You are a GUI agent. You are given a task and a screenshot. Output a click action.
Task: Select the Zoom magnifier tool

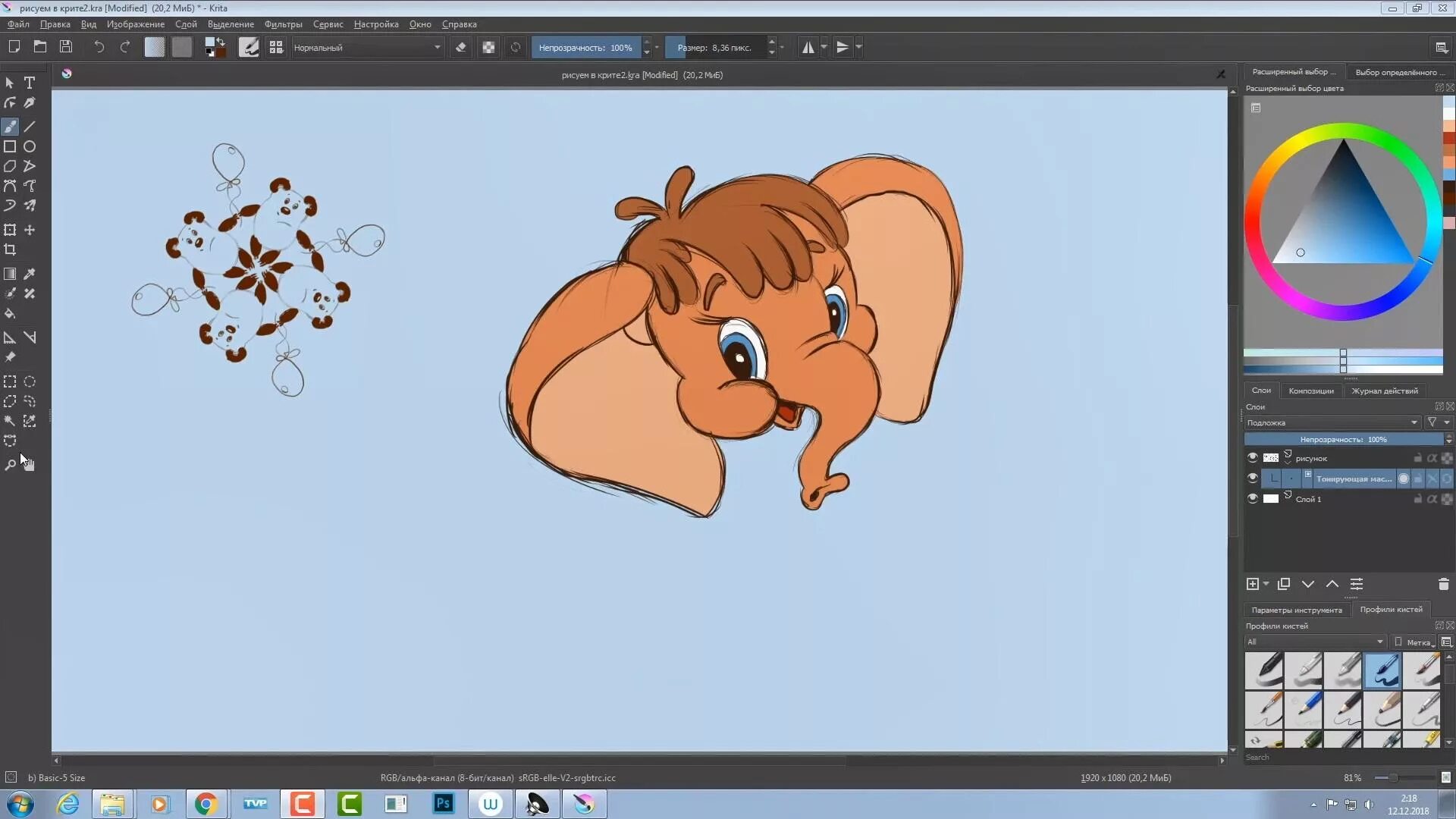(x=10, y=465)
